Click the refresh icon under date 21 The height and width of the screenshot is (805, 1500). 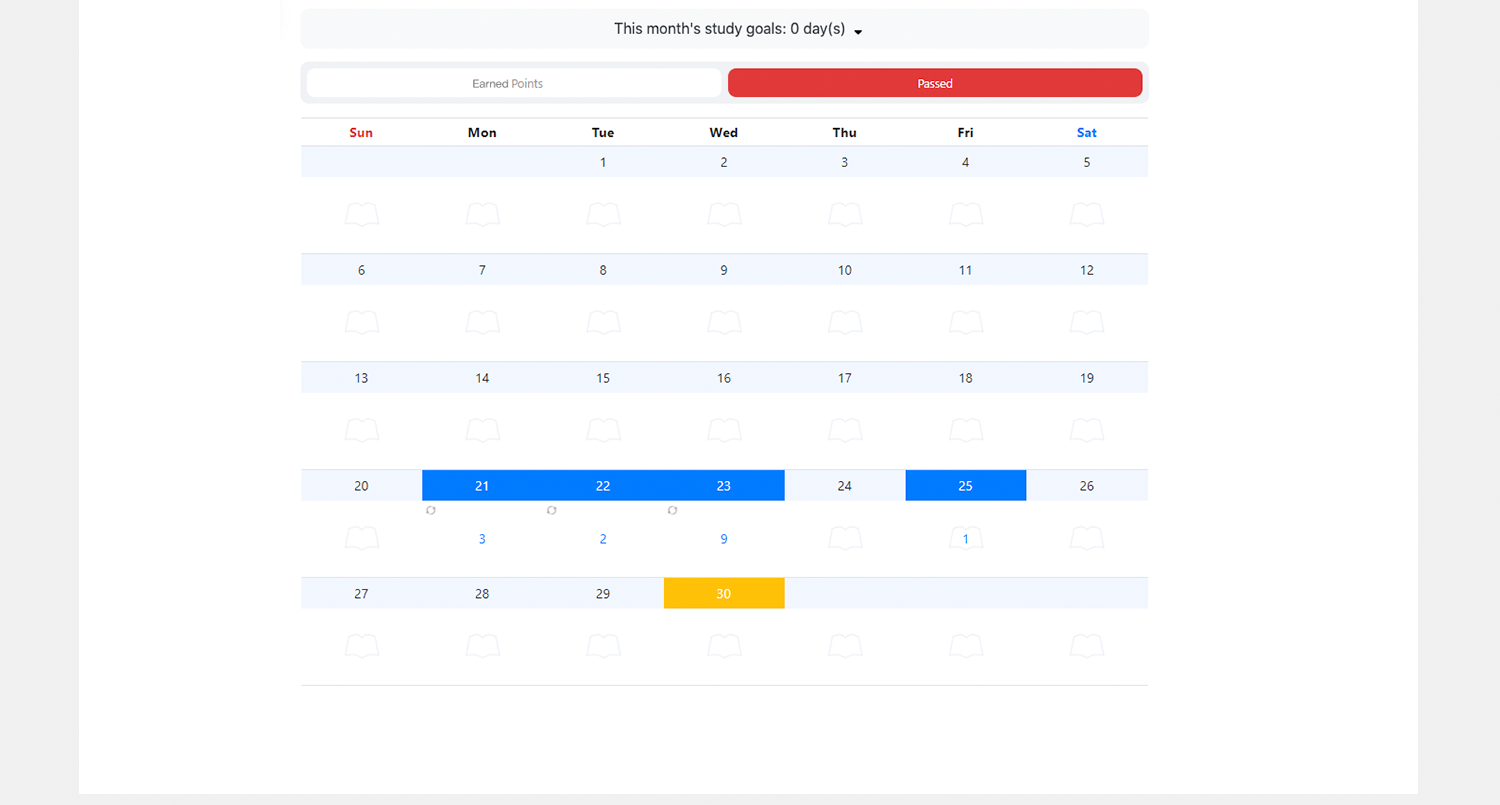431,510
